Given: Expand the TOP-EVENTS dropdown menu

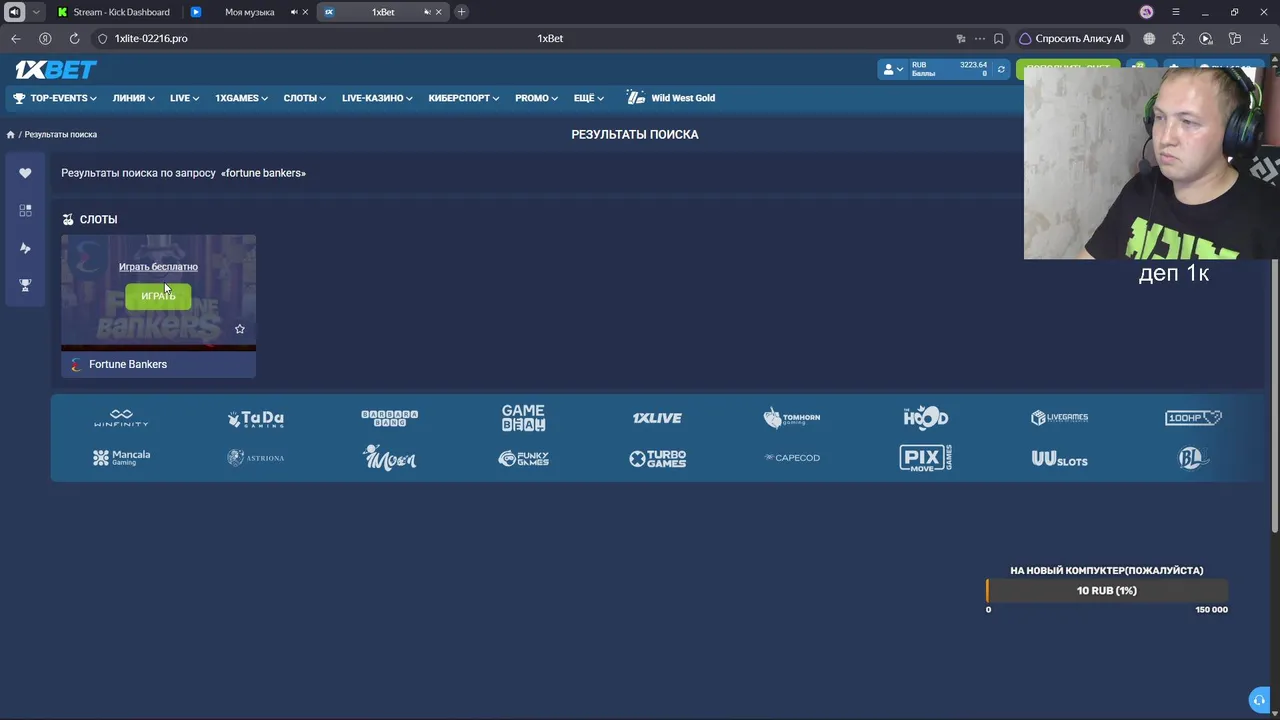Looking at the screenshot, I should coord(55,98).
